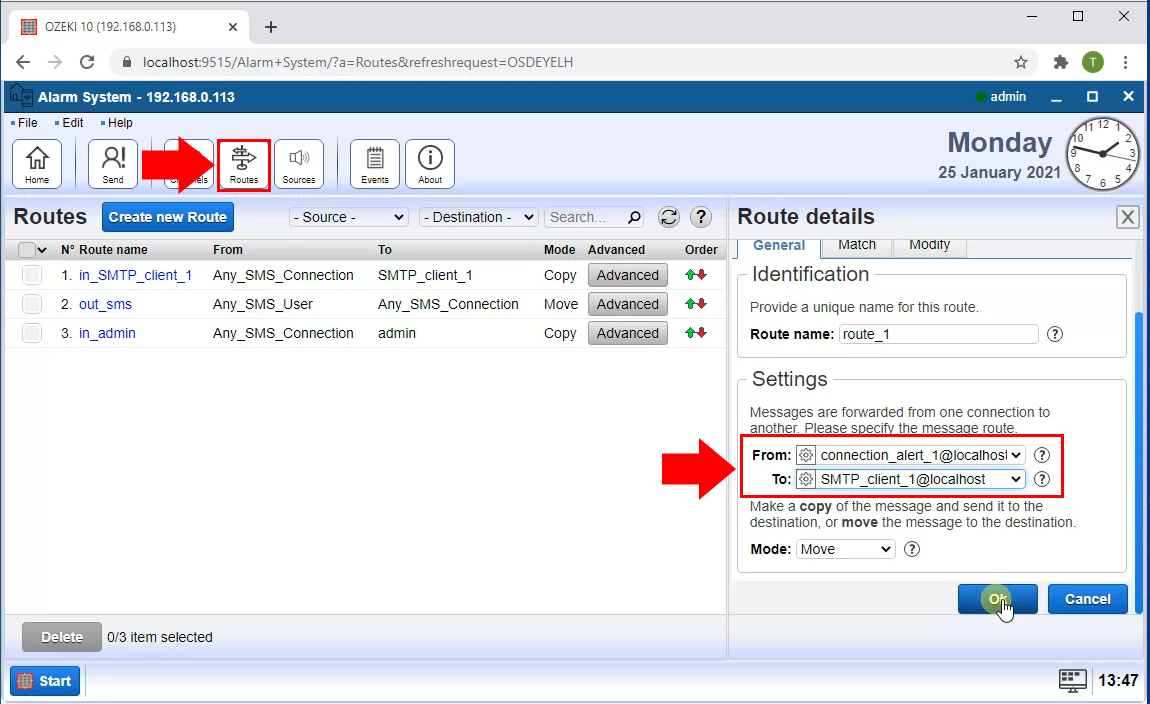The height and width of the screenshot is (704, 1150).
Task: Open the in_SMTP_client_1 route link
Action: pyautogui.click(x=135, y=275)
